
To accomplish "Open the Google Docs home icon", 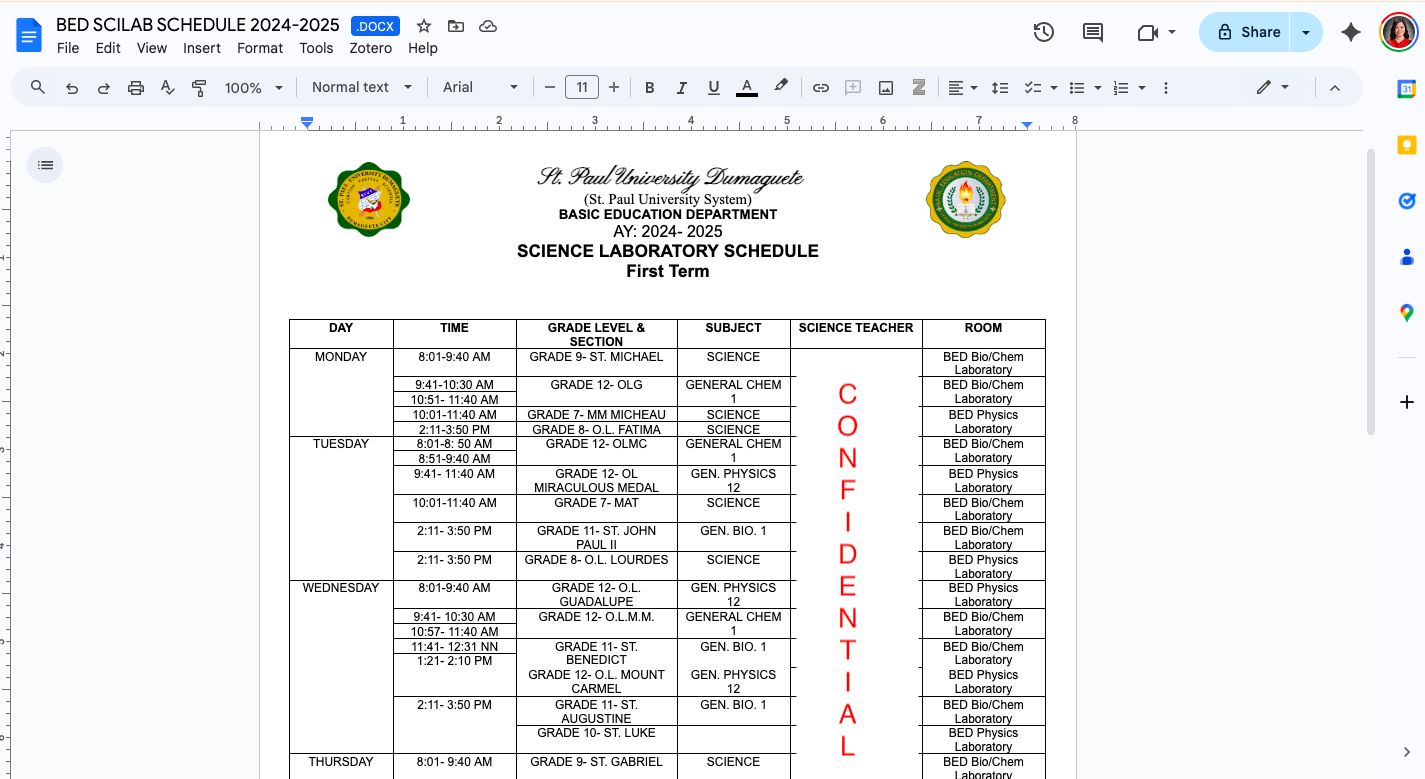I will pos(28,36).
